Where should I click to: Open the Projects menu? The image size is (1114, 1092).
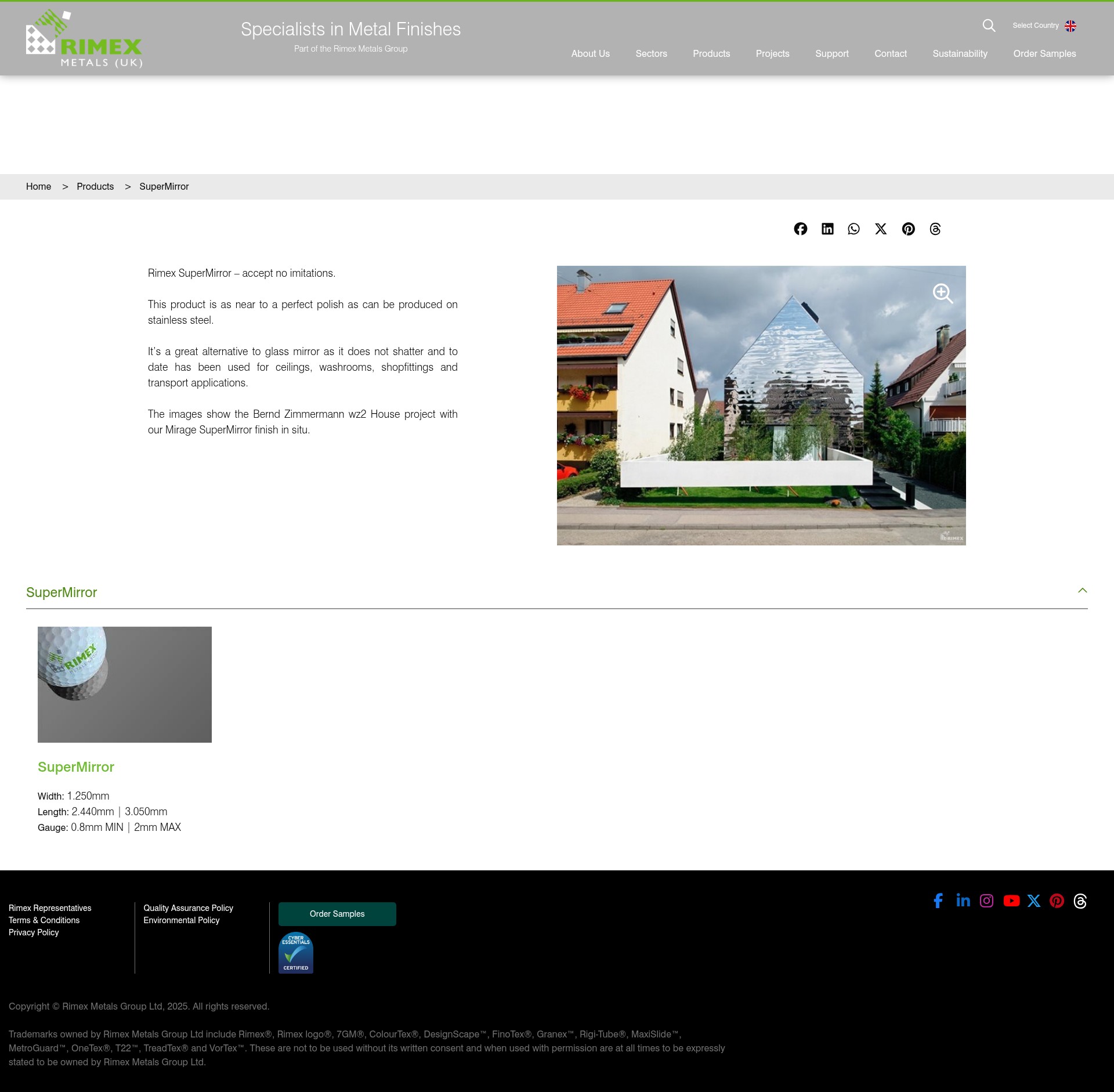coord(772,53)
